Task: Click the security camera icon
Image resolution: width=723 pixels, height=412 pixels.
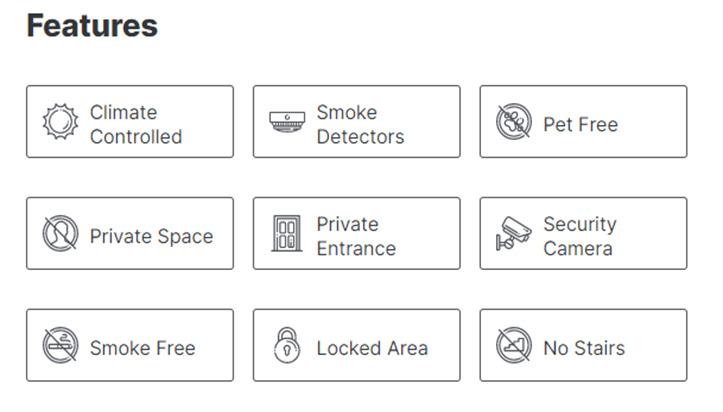Action: [514, 233]
